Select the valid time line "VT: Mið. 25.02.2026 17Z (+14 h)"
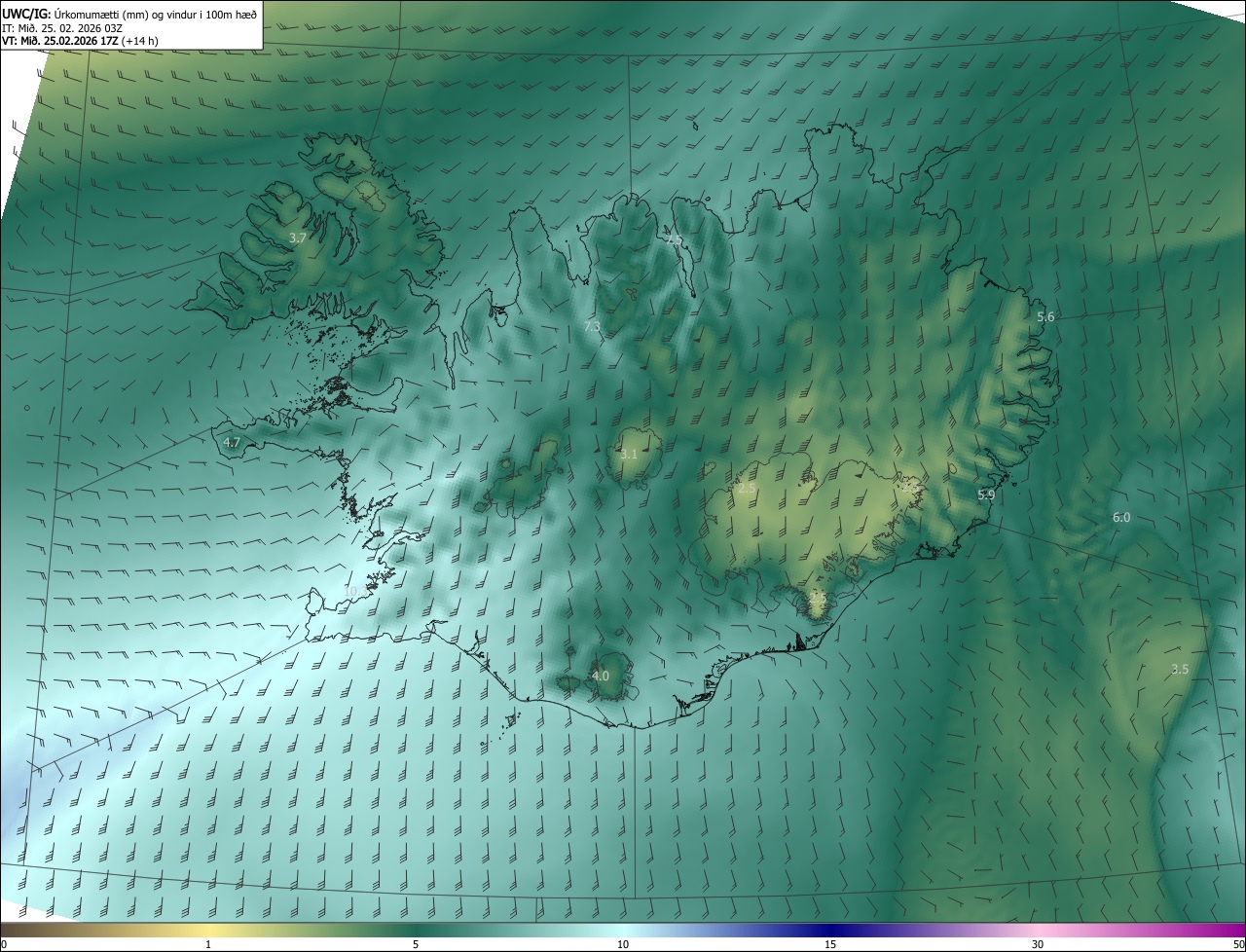1246x952 pixels. tap(82, 41)
